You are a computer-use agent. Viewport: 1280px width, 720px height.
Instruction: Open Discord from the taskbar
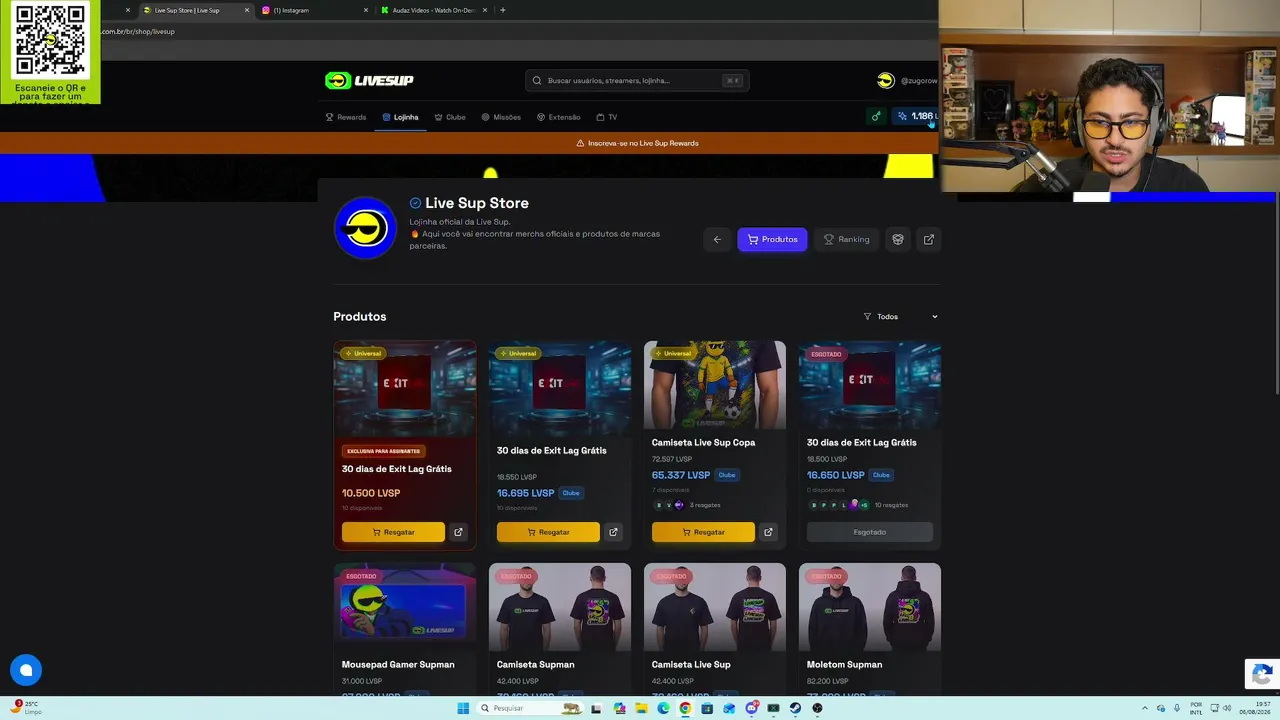(x=751, y=708)
